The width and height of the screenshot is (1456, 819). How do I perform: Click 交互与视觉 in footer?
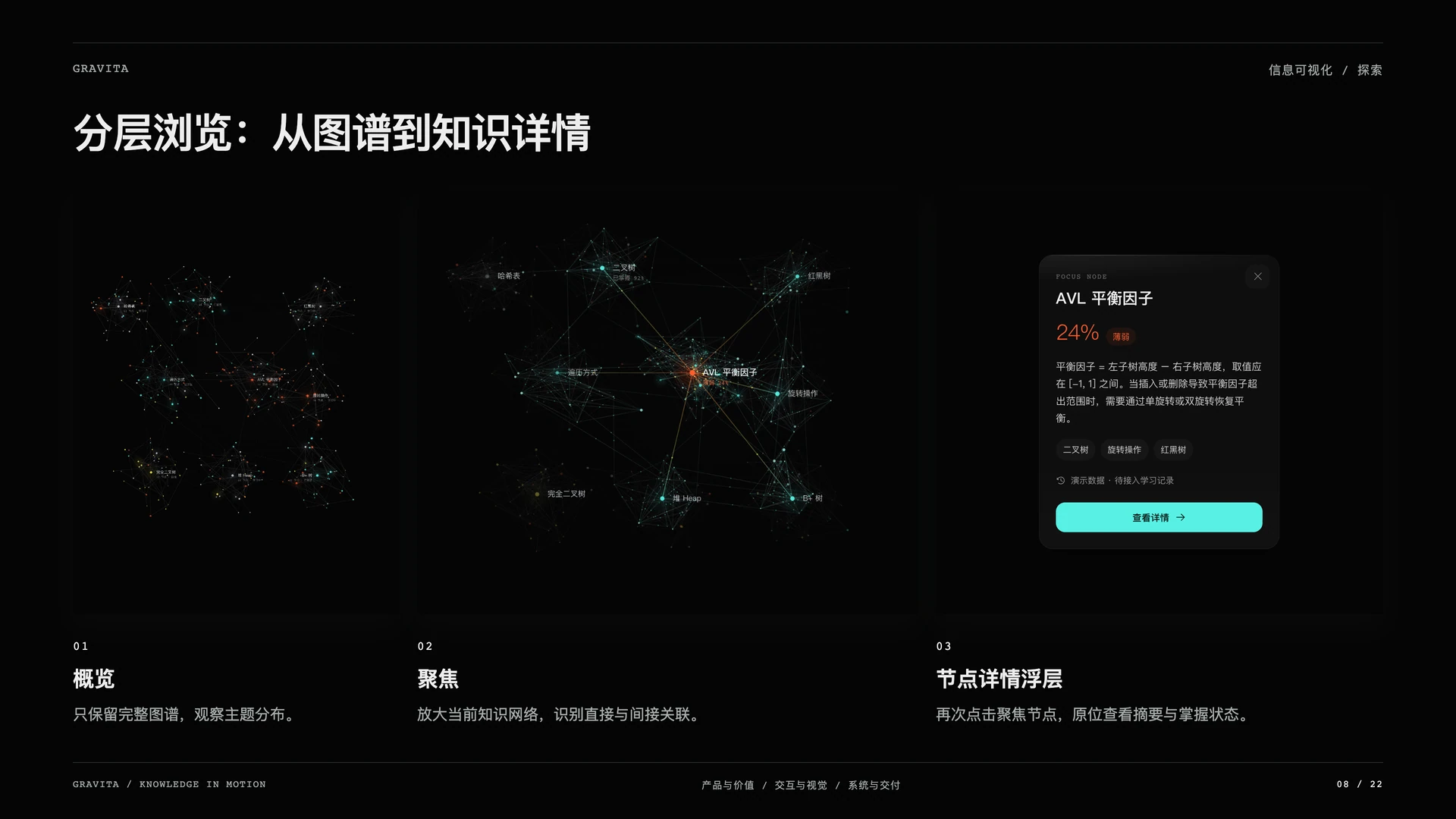click(801, 785)
